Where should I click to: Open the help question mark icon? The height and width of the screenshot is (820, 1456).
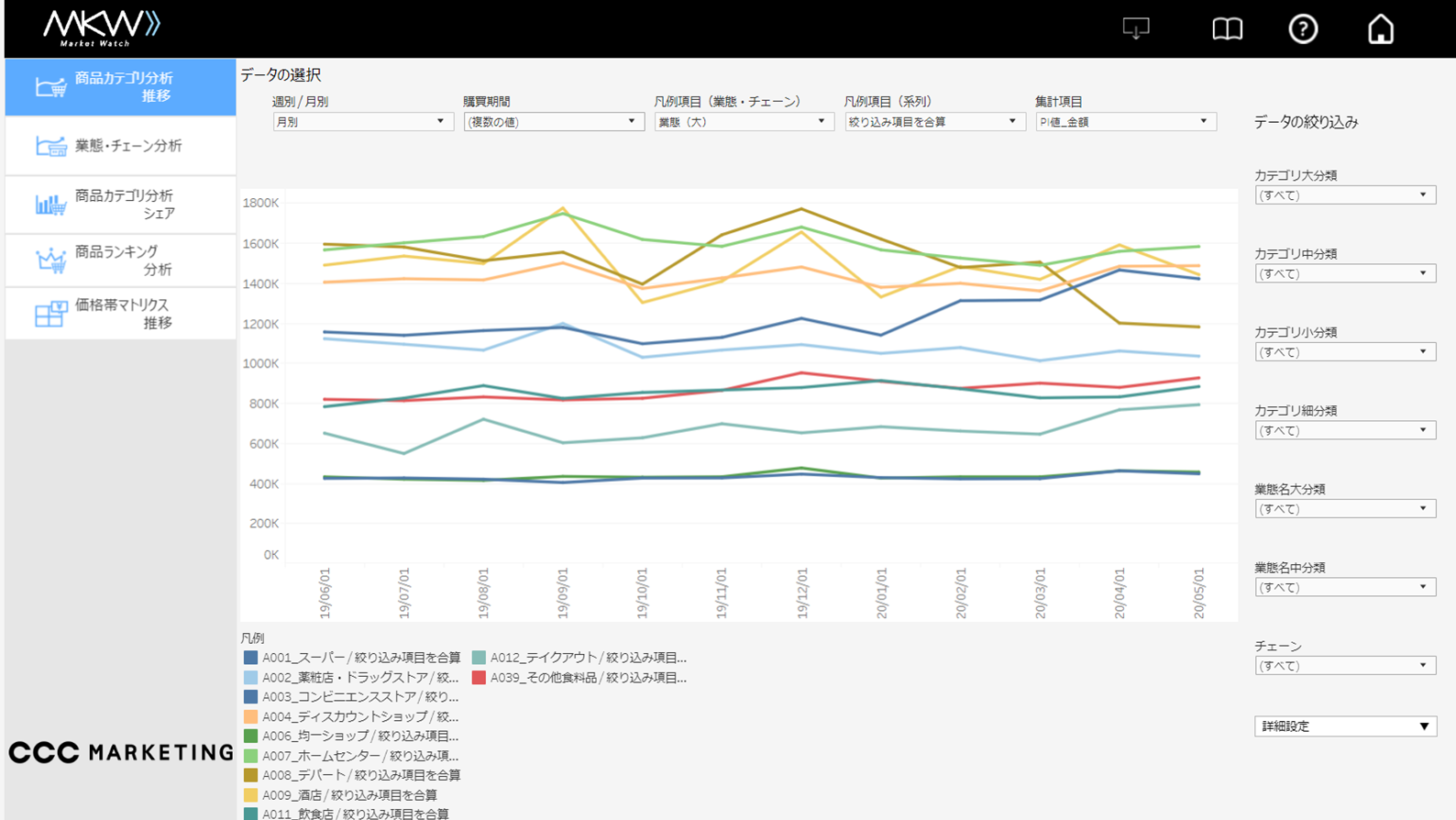(x=1303, y=29)
